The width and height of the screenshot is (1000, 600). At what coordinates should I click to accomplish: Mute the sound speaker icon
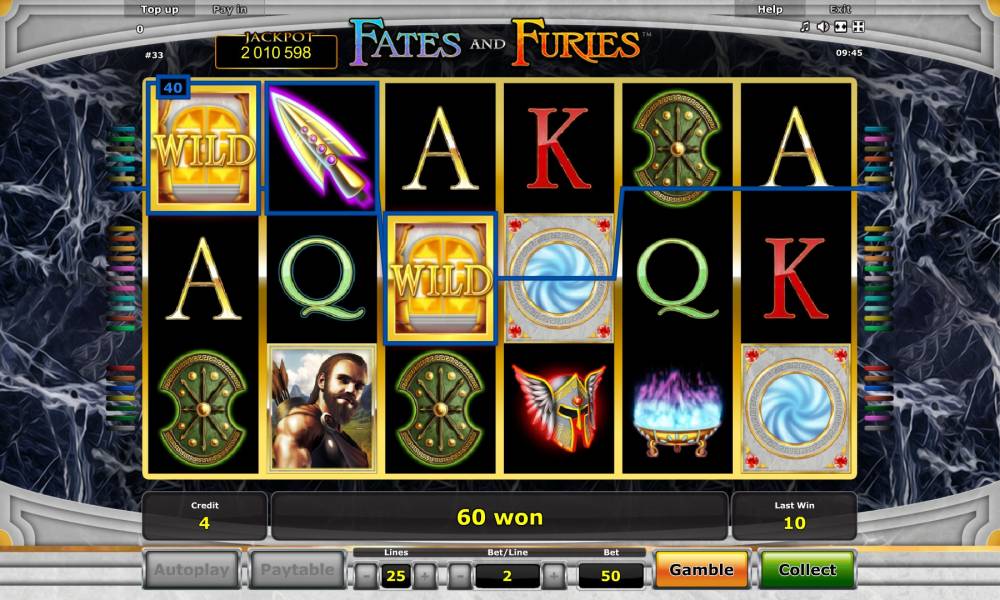[823, 26]
